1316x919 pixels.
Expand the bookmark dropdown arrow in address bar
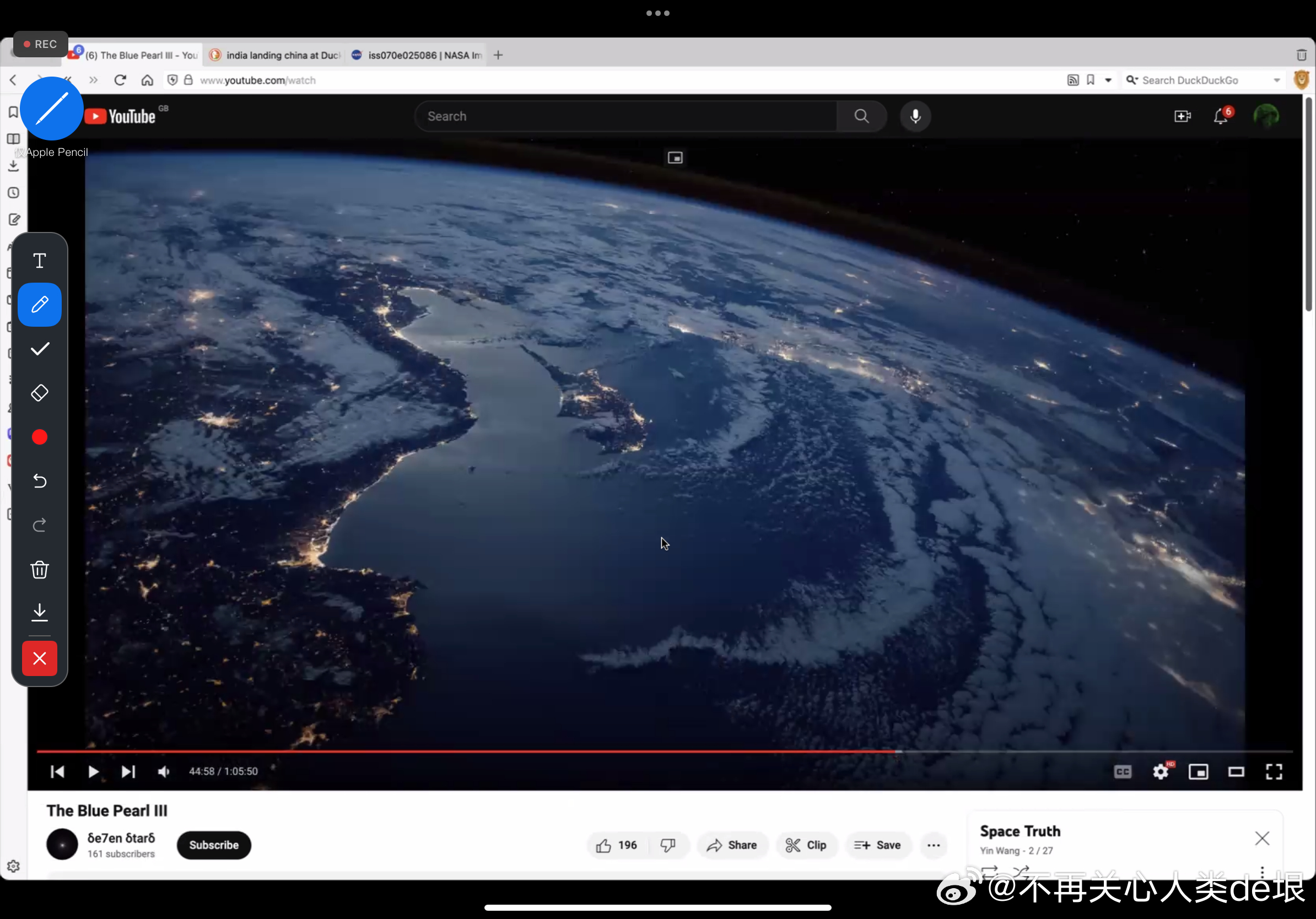click(1108, 80)
